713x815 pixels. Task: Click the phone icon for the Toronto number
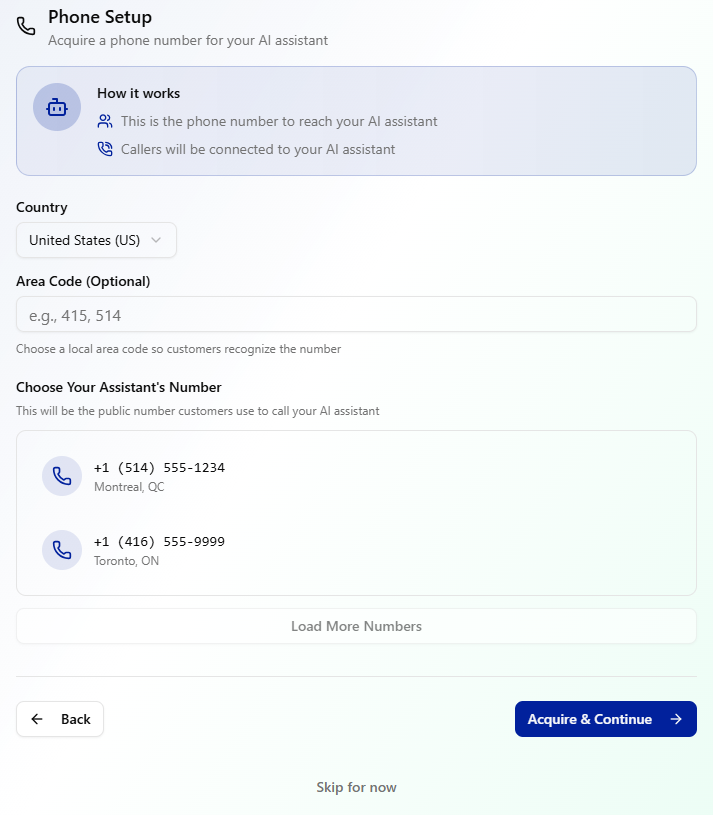pos(62,550)
